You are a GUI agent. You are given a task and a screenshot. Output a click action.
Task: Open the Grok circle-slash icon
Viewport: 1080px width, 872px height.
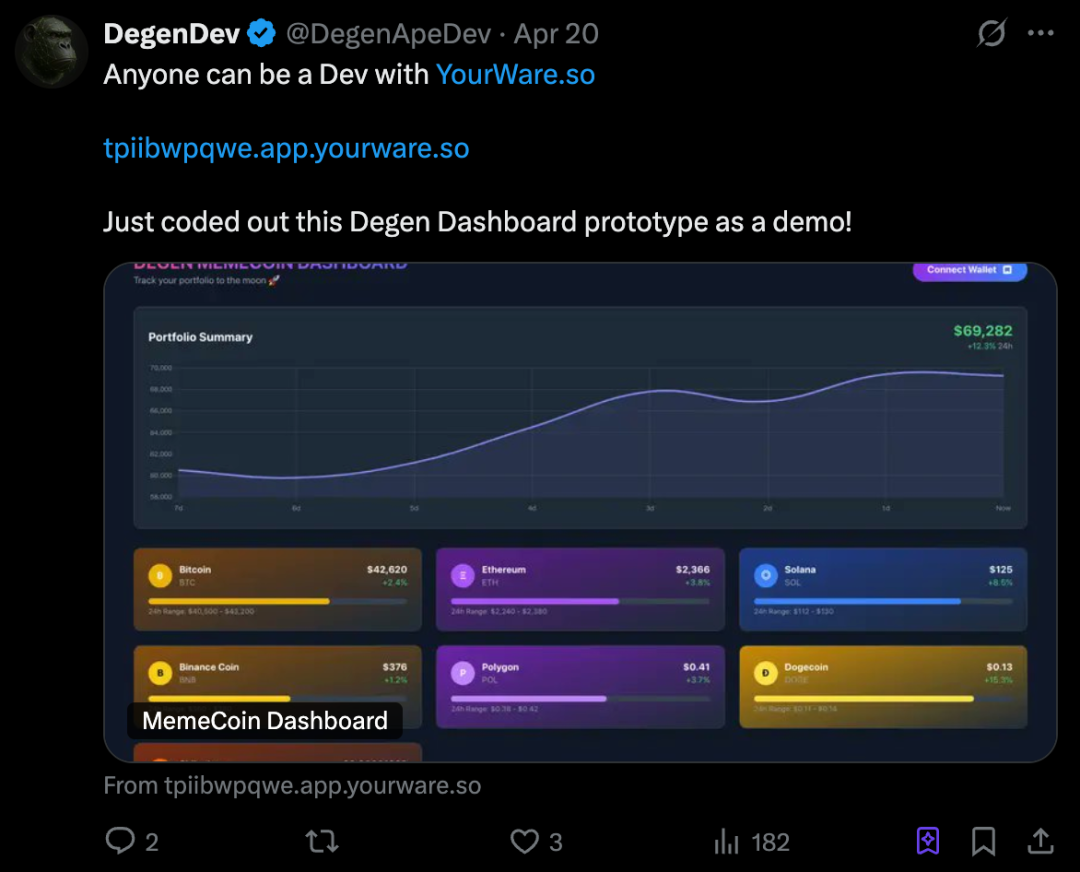pyautogui.click(x=991, y=34)
